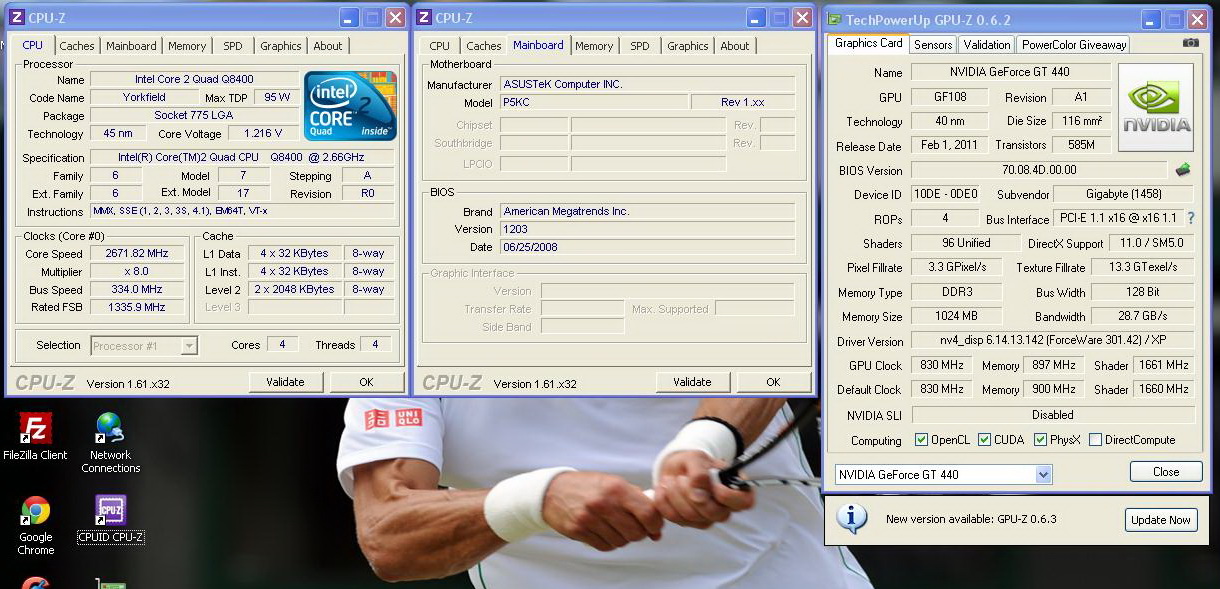Launch Google Chrome desktop shortcut

coord(35,526)
